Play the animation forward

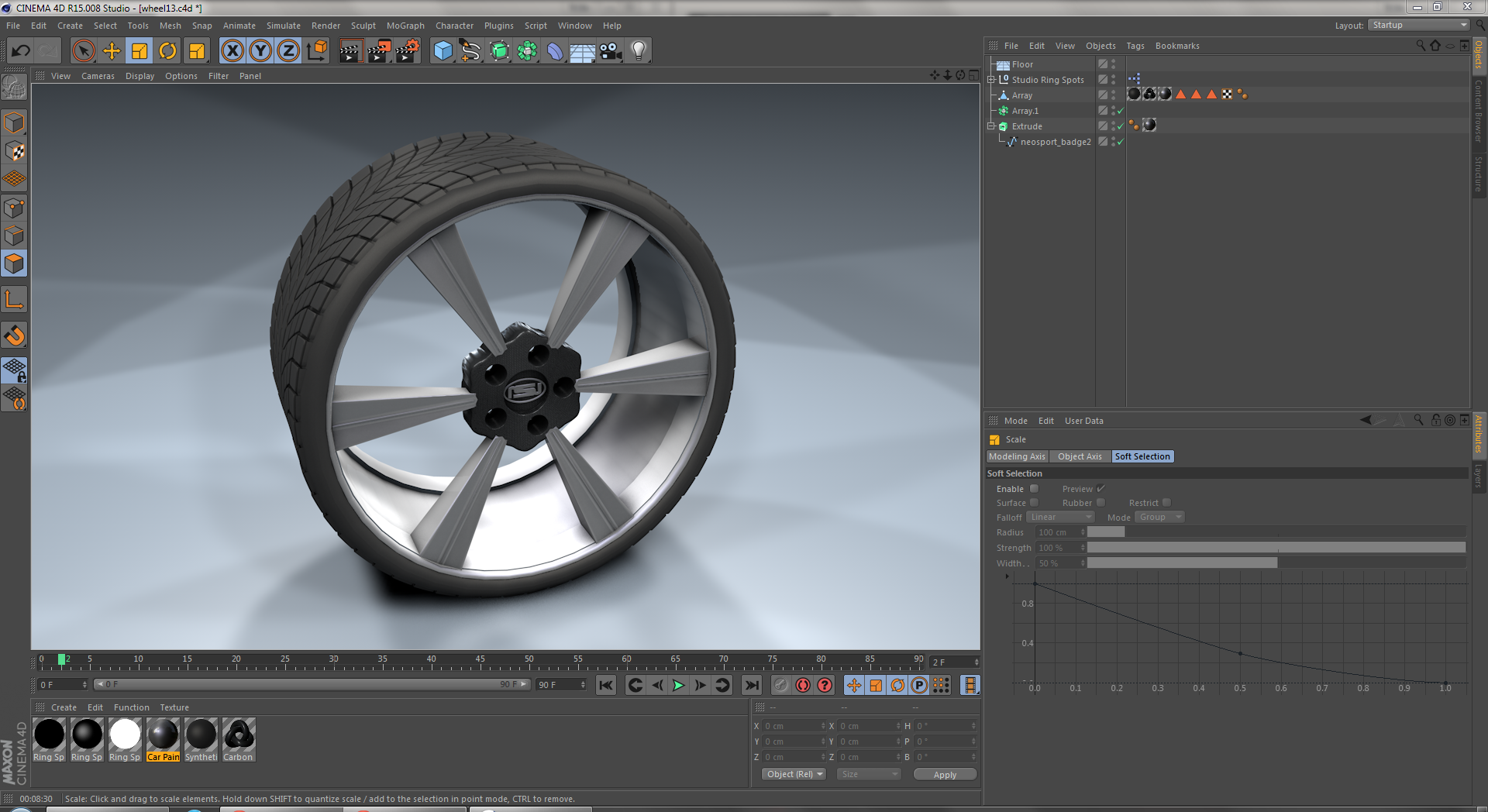coord(678,685)
